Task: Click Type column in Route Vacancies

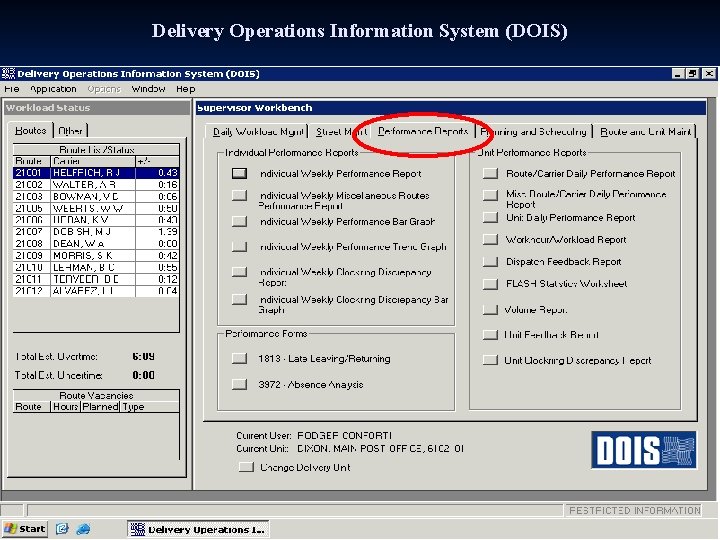Action: point(150,407)
